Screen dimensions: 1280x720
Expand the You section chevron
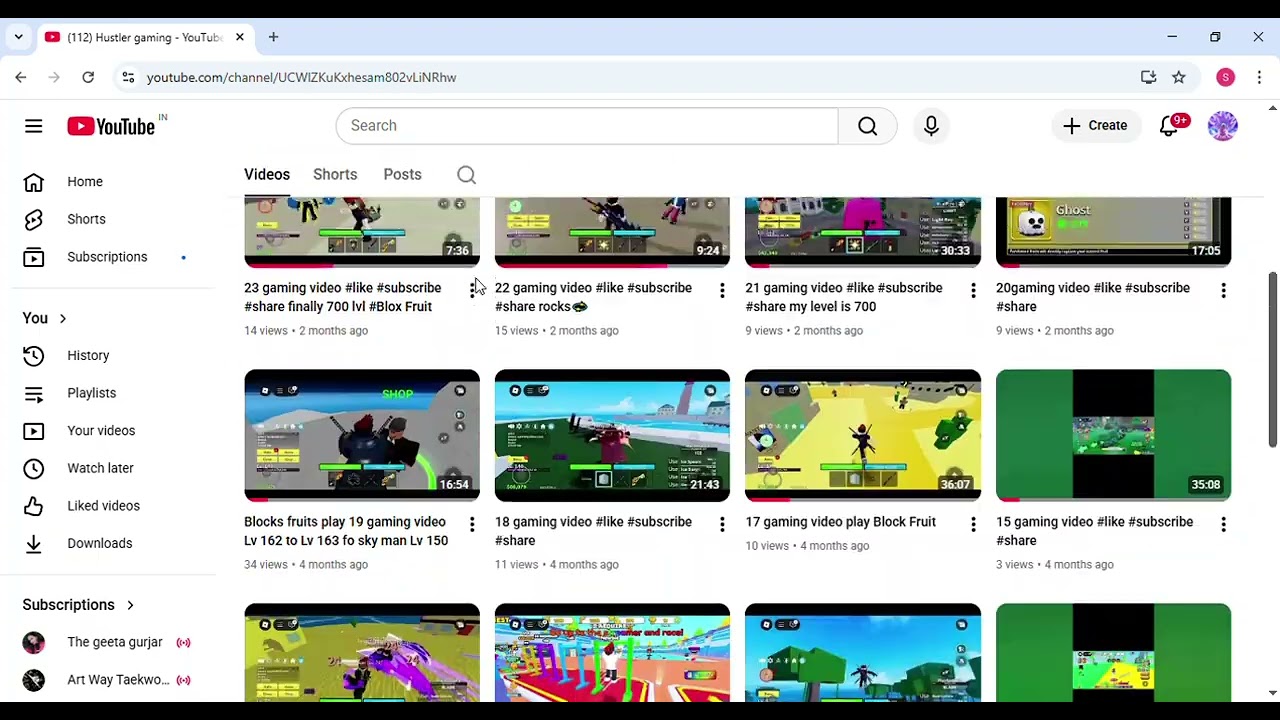(x=63, y=318)
